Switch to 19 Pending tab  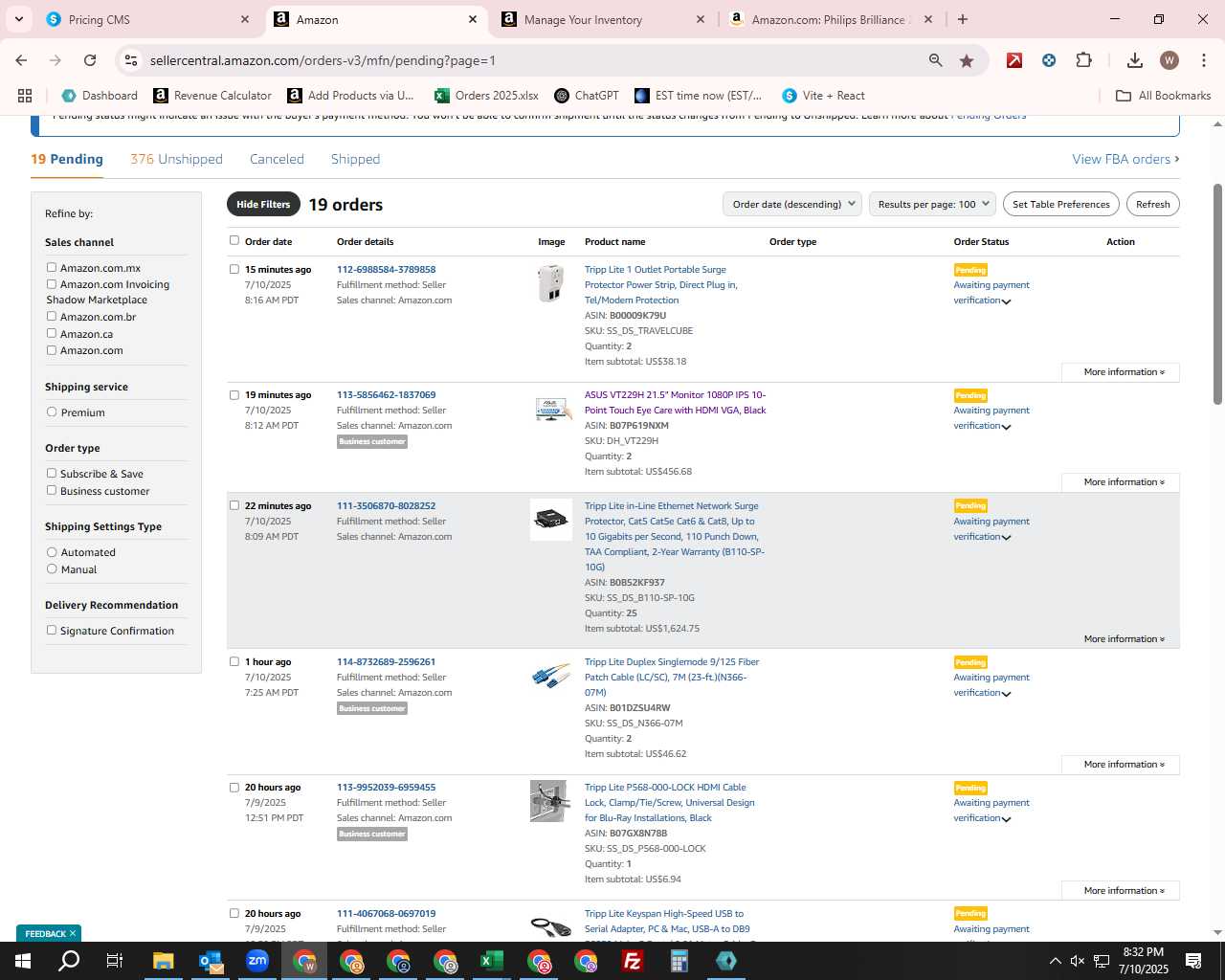(67, 159)
